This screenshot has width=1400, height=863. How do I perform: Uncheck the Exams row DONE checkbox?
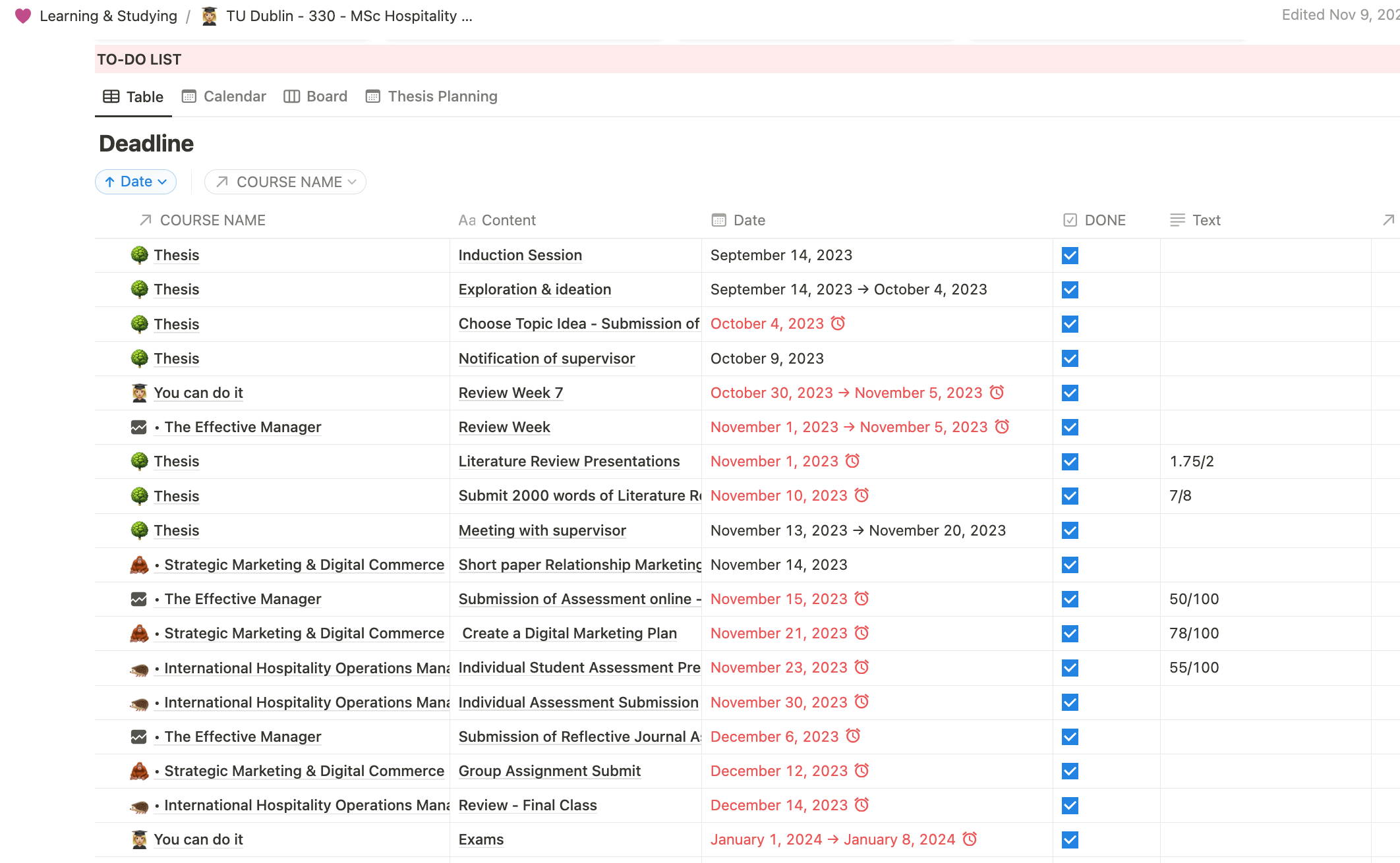[1070, 840]
